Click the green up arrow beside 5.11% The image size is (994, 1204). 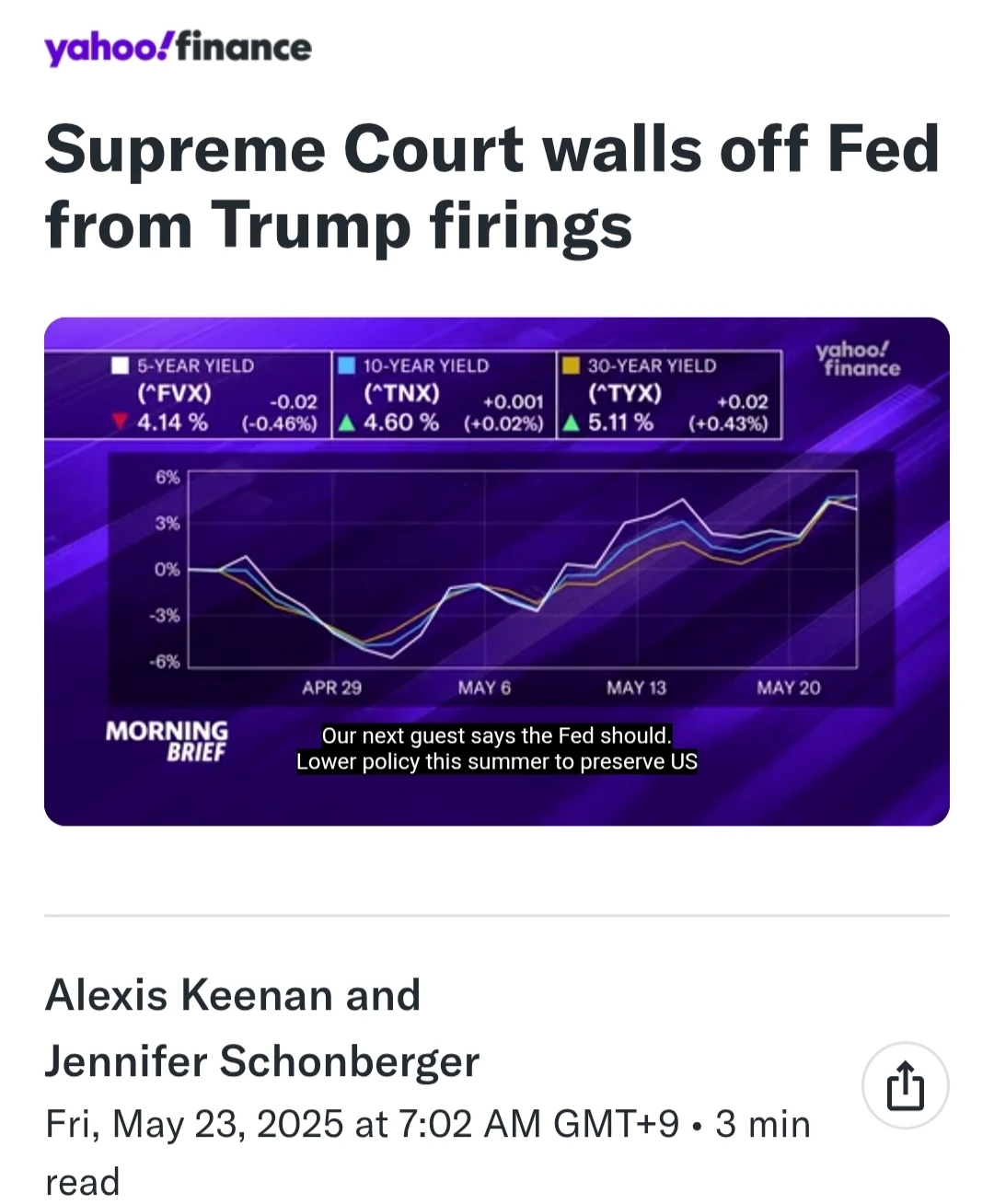(x=571, y=423)
